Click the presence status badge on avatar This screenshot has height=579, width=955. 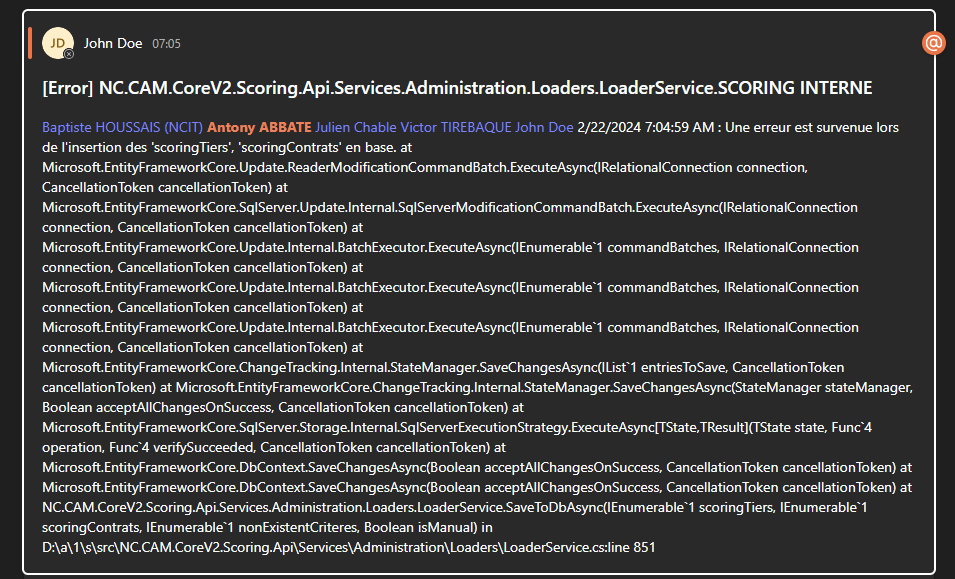click(69, 54)
